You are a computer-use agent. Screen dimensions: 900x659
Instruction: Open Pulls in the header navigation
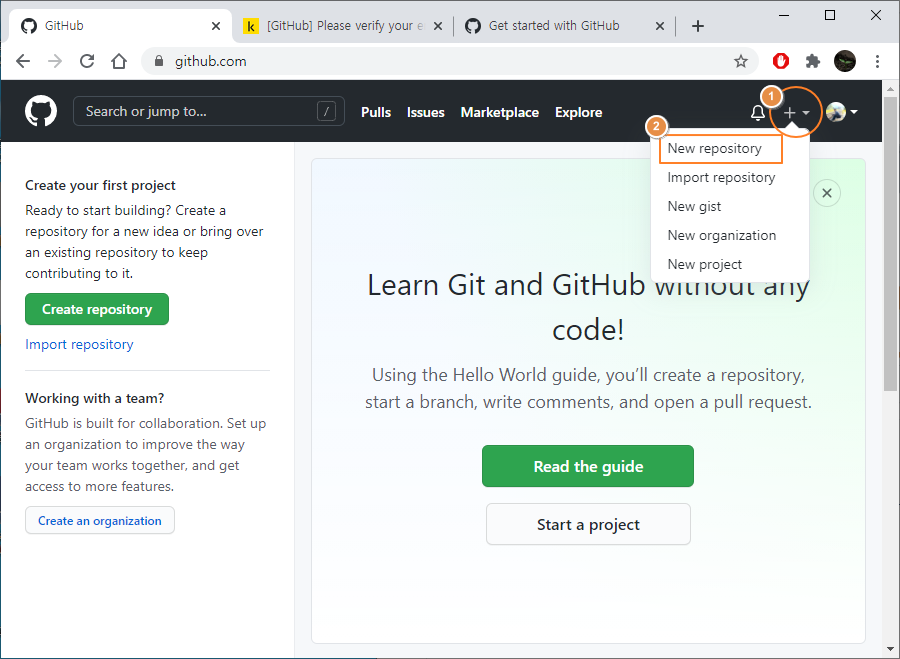pos(376,113)
